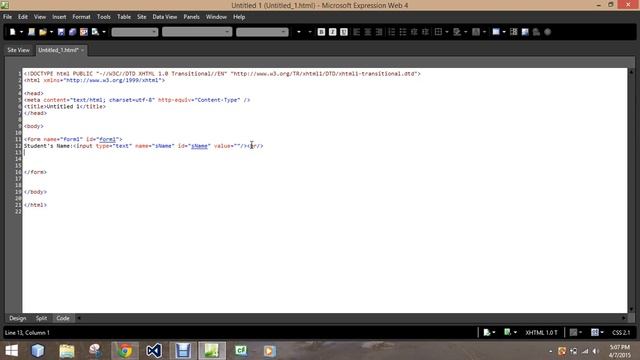
Task: Open the Window menu
Action: coord(216,17)
